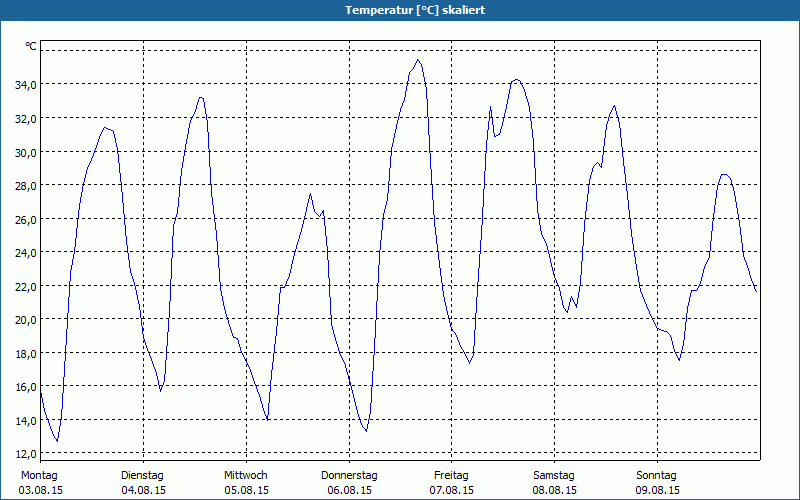Click the date 07.08.15
Screen dimensions: 800x500
tap(452, 490)
